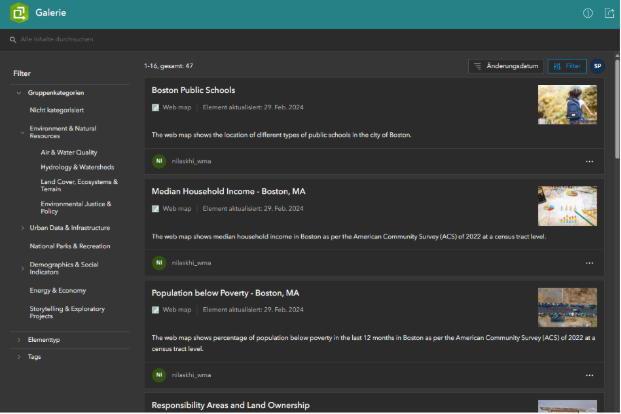Open more options for Median Household Income
Viewport: 621px width, 414px height.
(589, 263)
